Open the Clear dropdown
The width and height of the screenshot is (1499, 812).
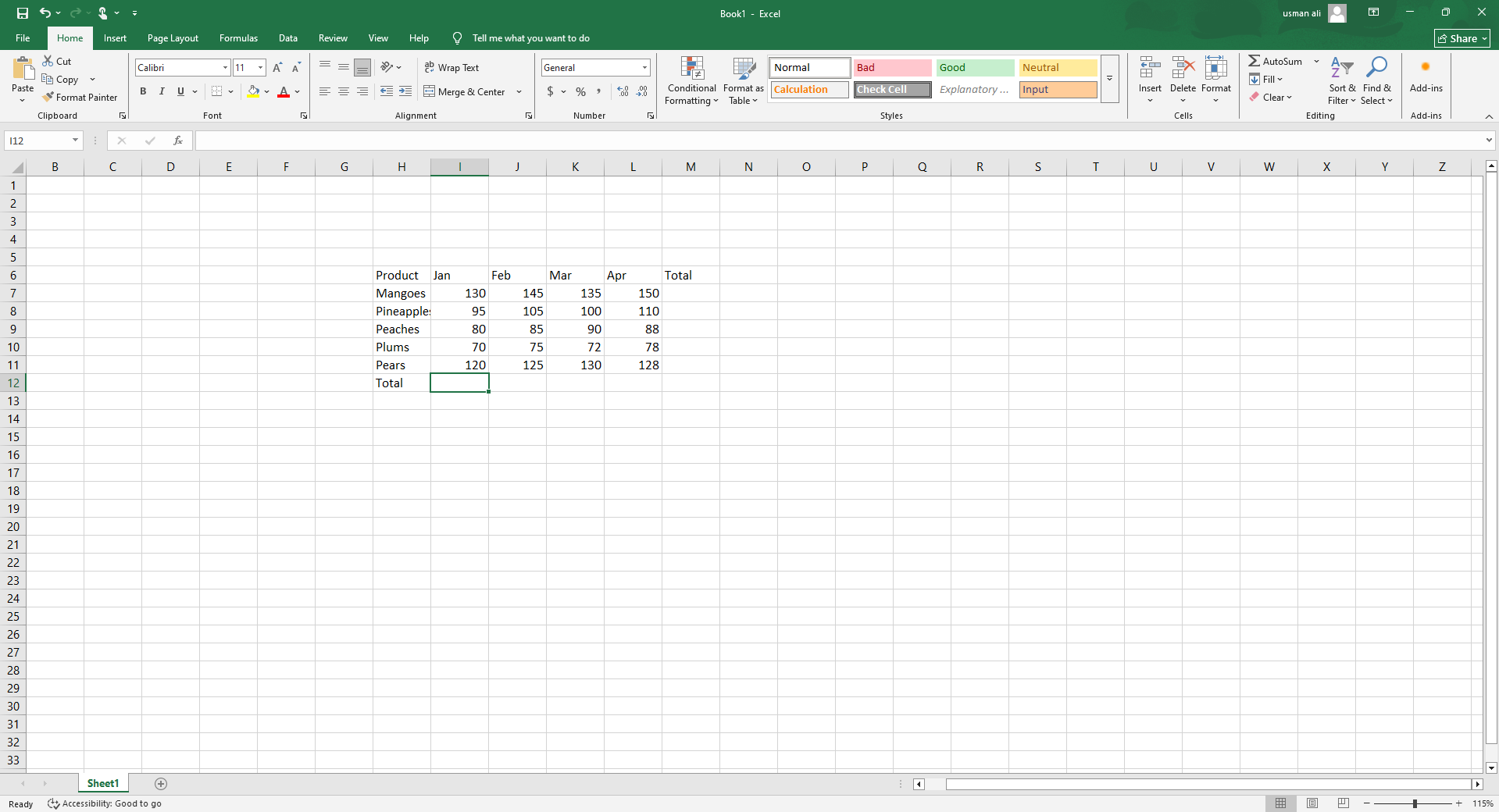1271,98
